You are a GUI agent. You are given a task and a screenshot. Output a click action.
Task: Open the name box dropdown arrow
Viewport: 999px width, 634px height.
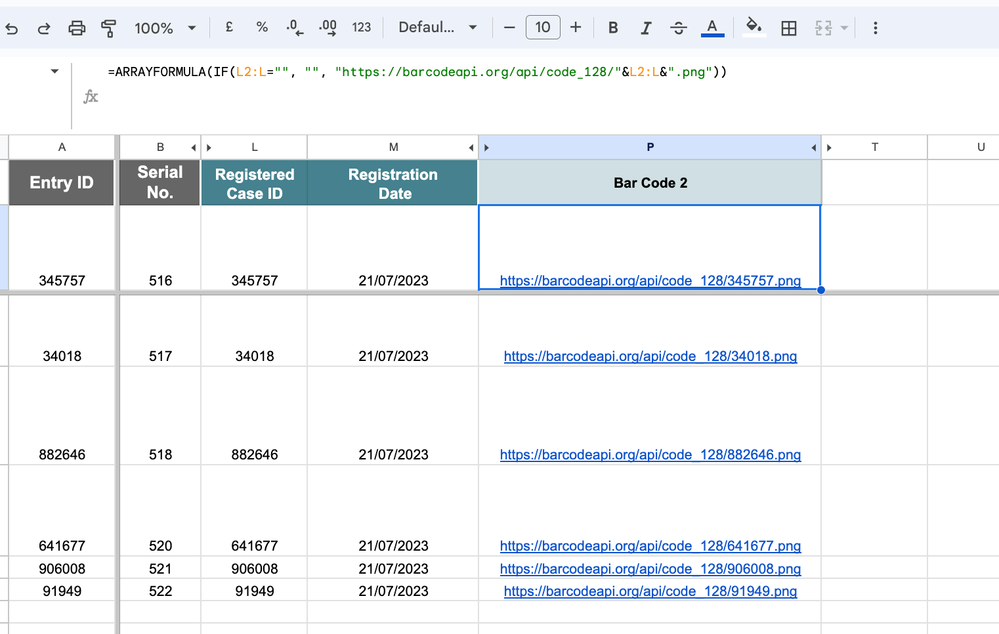[55, 71]
